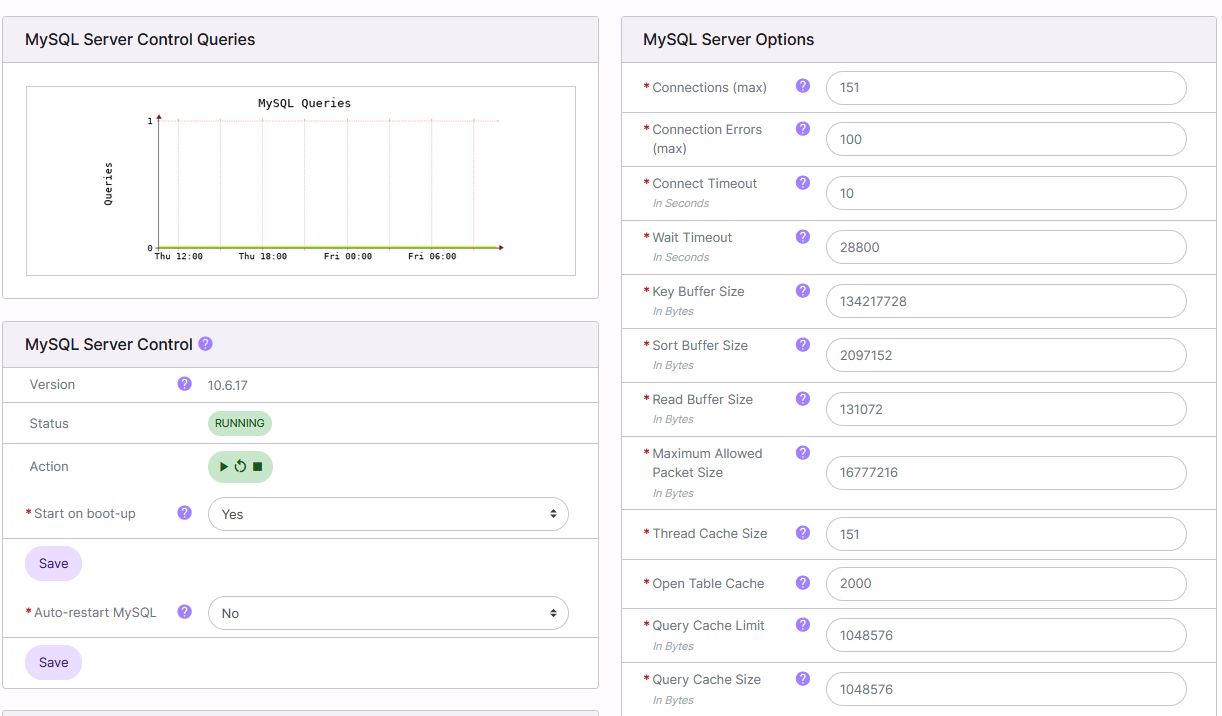
Task: Click the MySQL Server Options heading
Action: pos(728,40)
